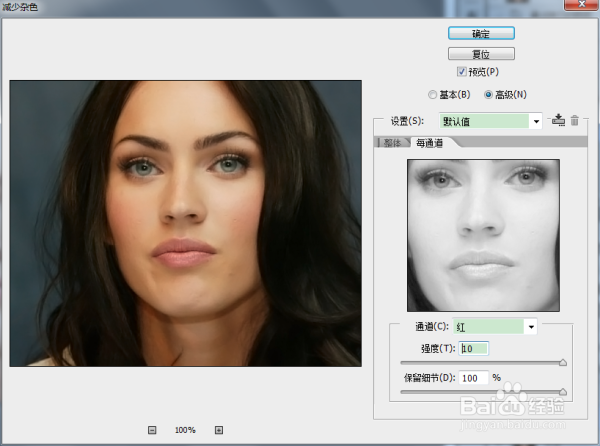Click the 保留细节 preserve details slider handle
This screenshot has width=600, height=446.
563,391
